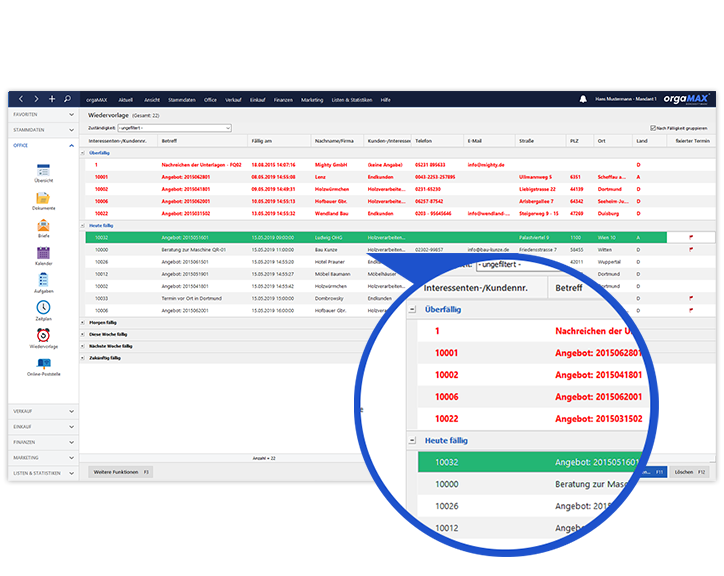
Task: Open Wiedervorlage alarm clock icon
Action: 43,338
